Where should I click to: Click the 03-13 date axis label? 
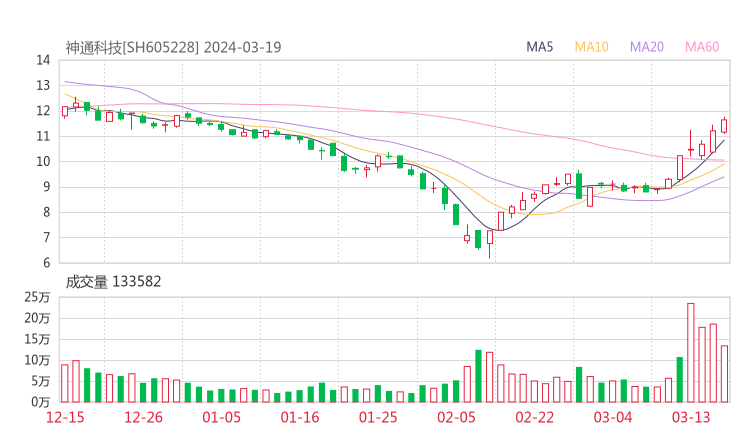click(691, 417)
